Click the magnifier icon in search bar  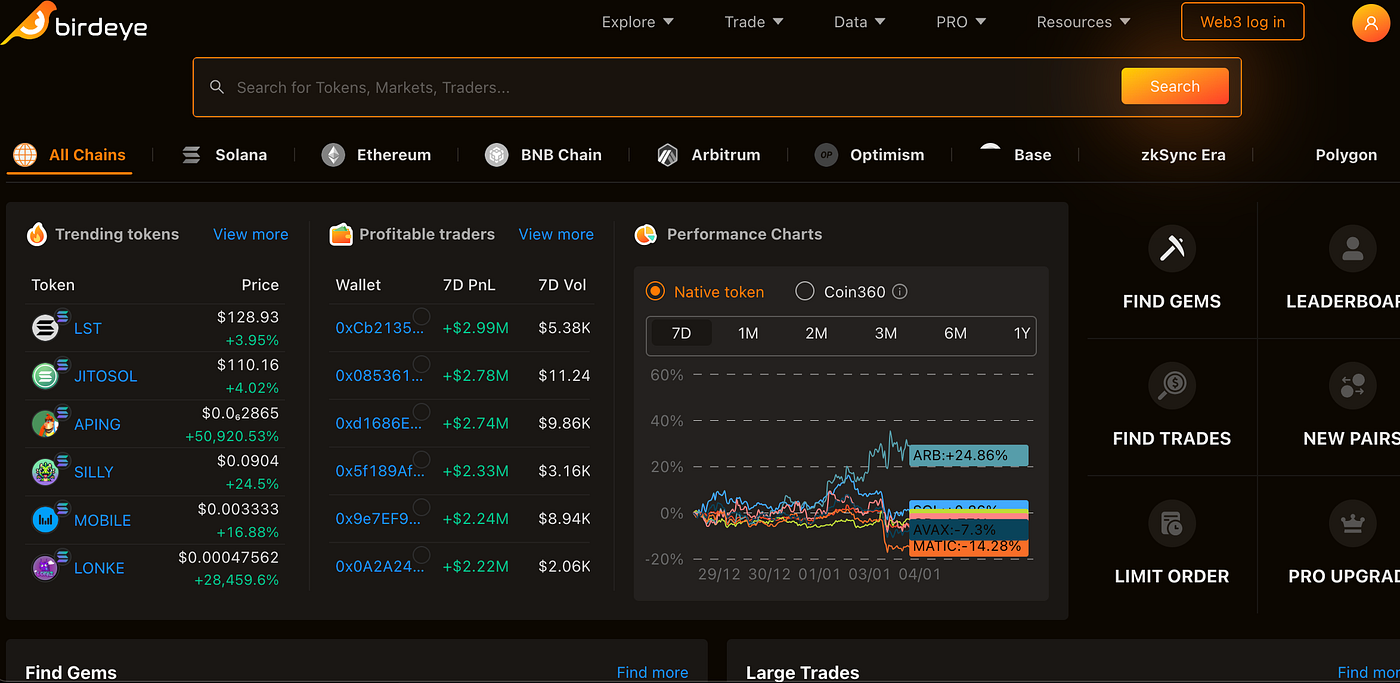[217, 87]
